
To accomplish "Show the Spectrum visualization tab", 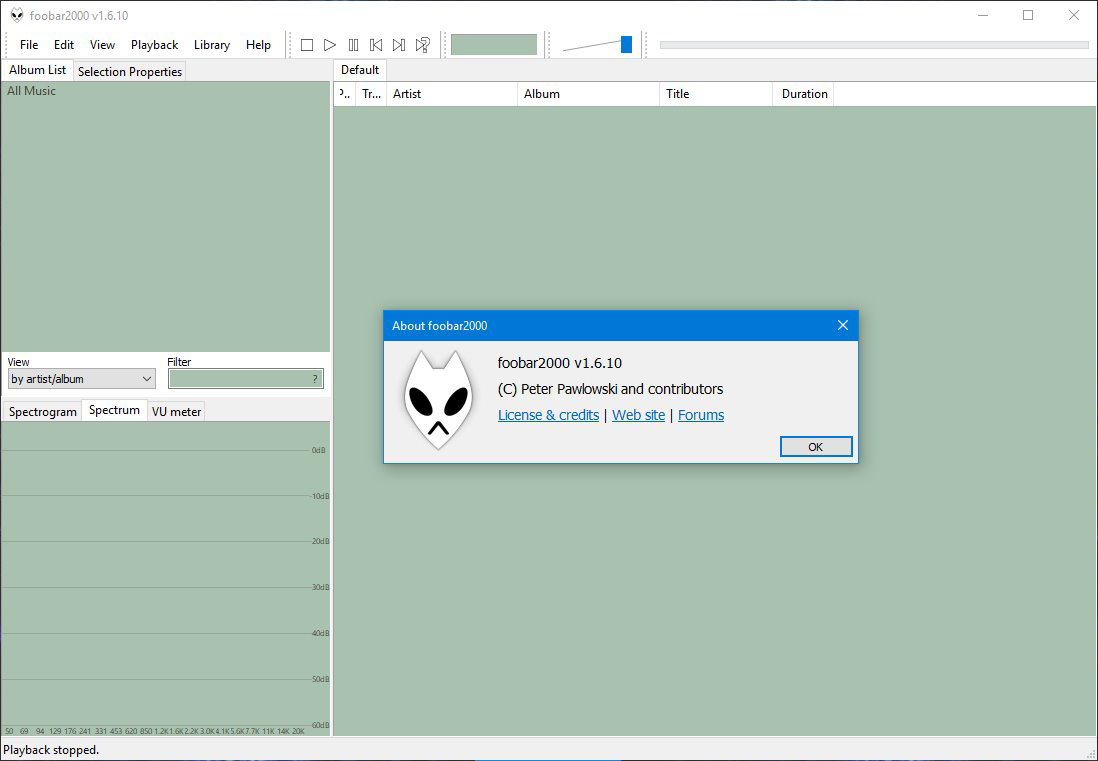I will tap(114, 410).
